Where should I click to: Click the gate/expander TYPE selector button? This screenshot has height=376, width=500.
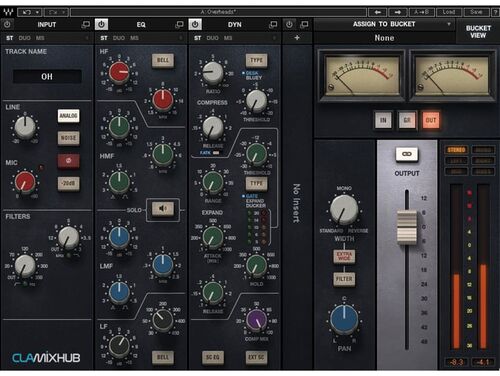256,183
